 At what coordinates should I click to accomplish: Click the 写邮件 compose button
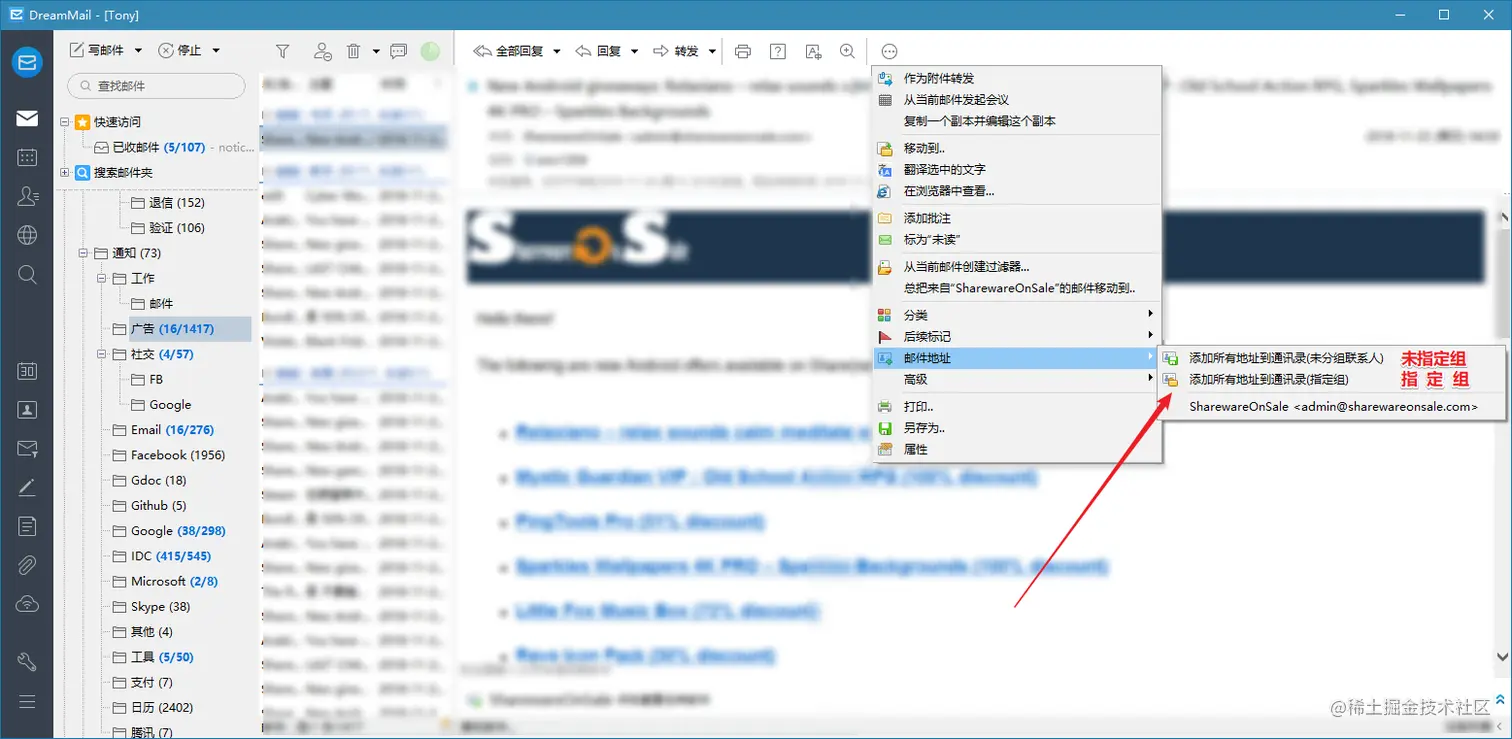[98, 51]
